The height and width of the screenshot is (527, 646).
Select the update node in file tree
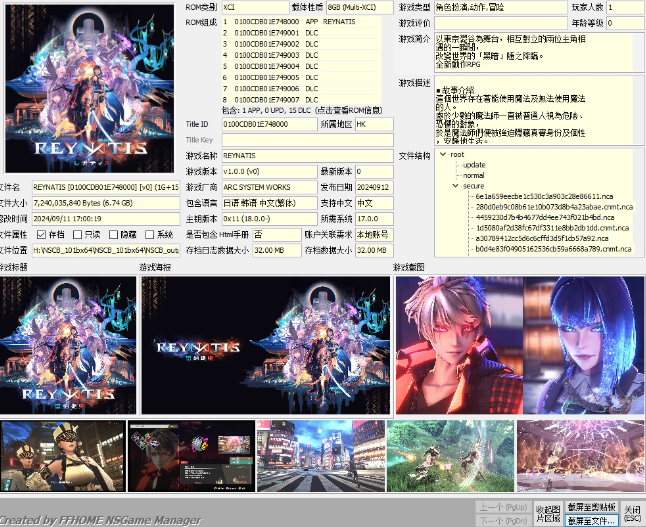(474, 165)
